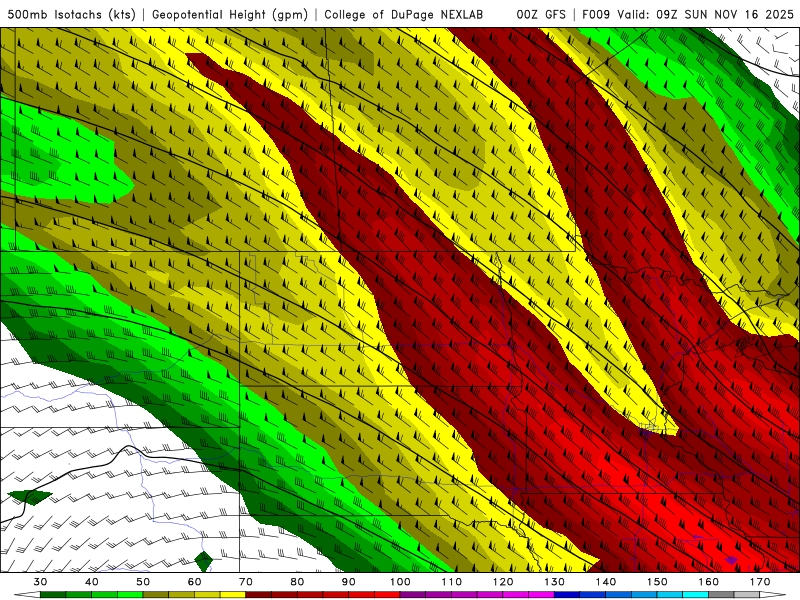Viewport: 800px width, 600px height.
Task: Click the 40 label on the color scale
Action: click(x=91, y=582)
